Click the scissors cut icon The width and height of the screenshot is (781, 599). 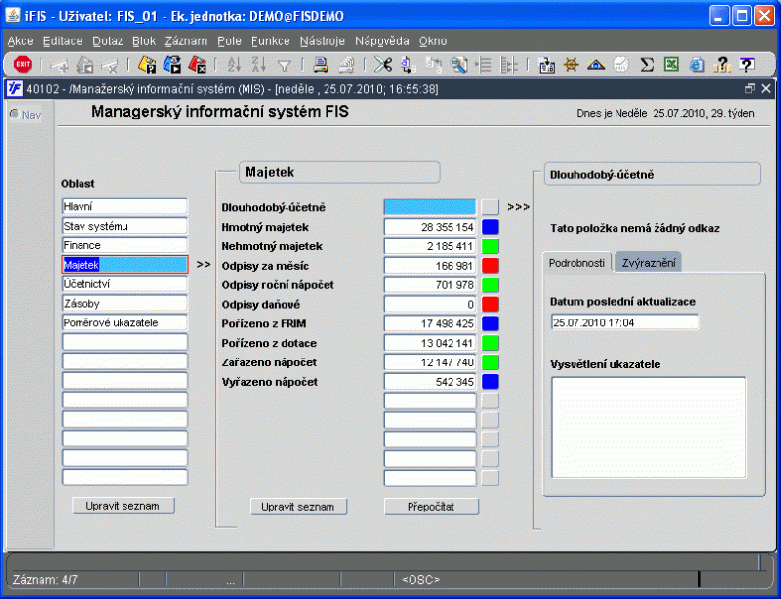pos(382,64)
